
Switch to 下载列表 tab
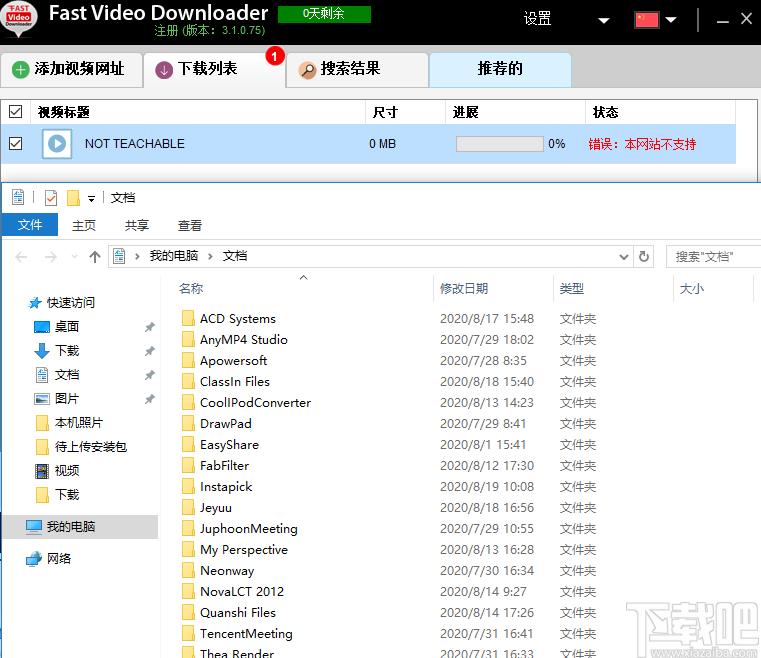coord(215,70)
